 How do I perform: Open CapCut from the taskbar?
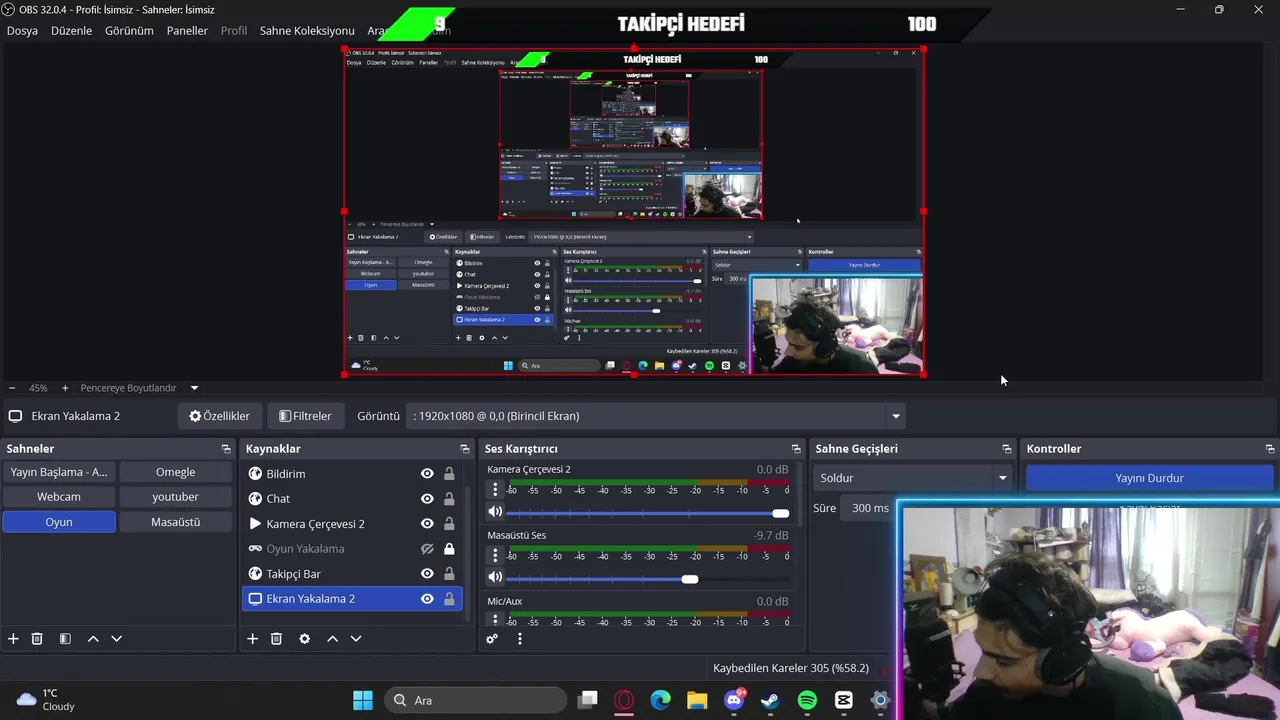click(x=844, y=700)
